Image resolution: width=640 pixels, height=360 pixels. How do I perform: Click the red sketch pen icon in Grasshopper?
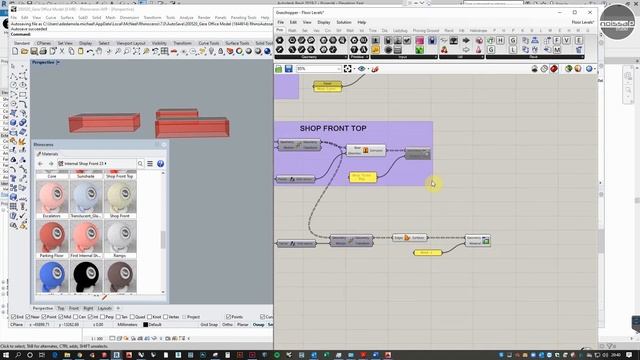tap(375, 69)
